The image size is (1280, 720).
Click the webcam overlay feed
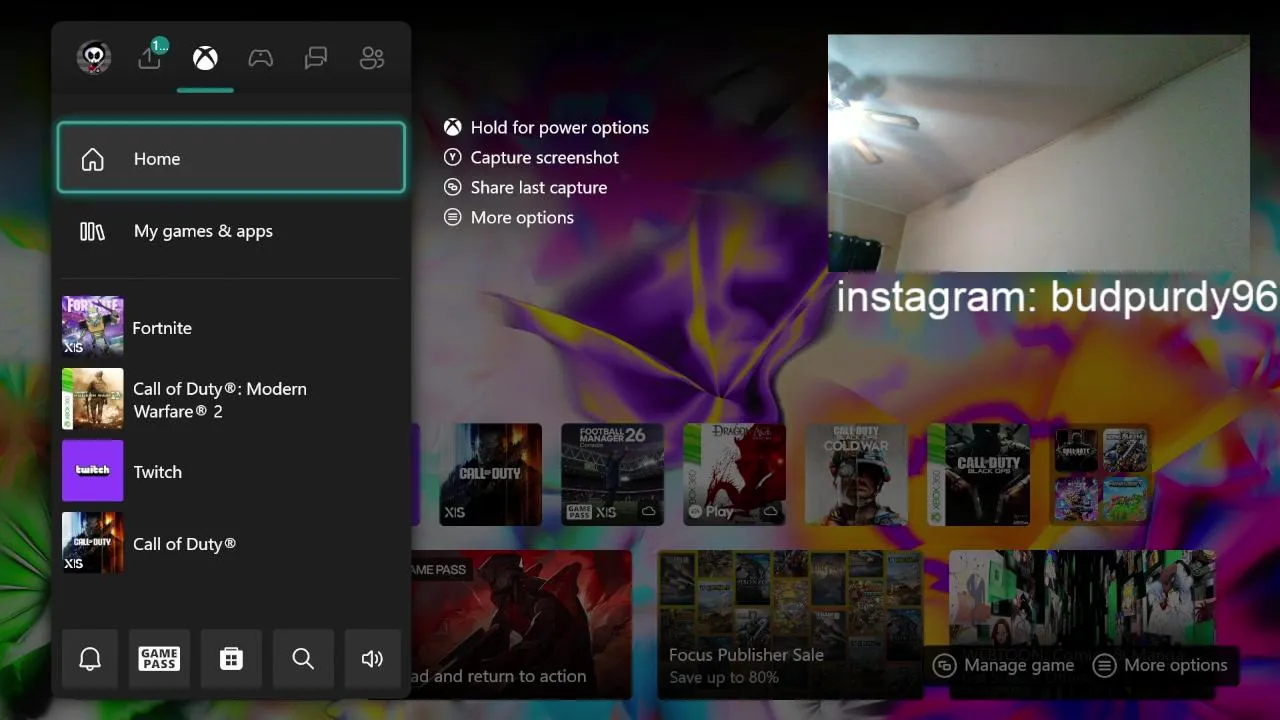click(1038, 153)
